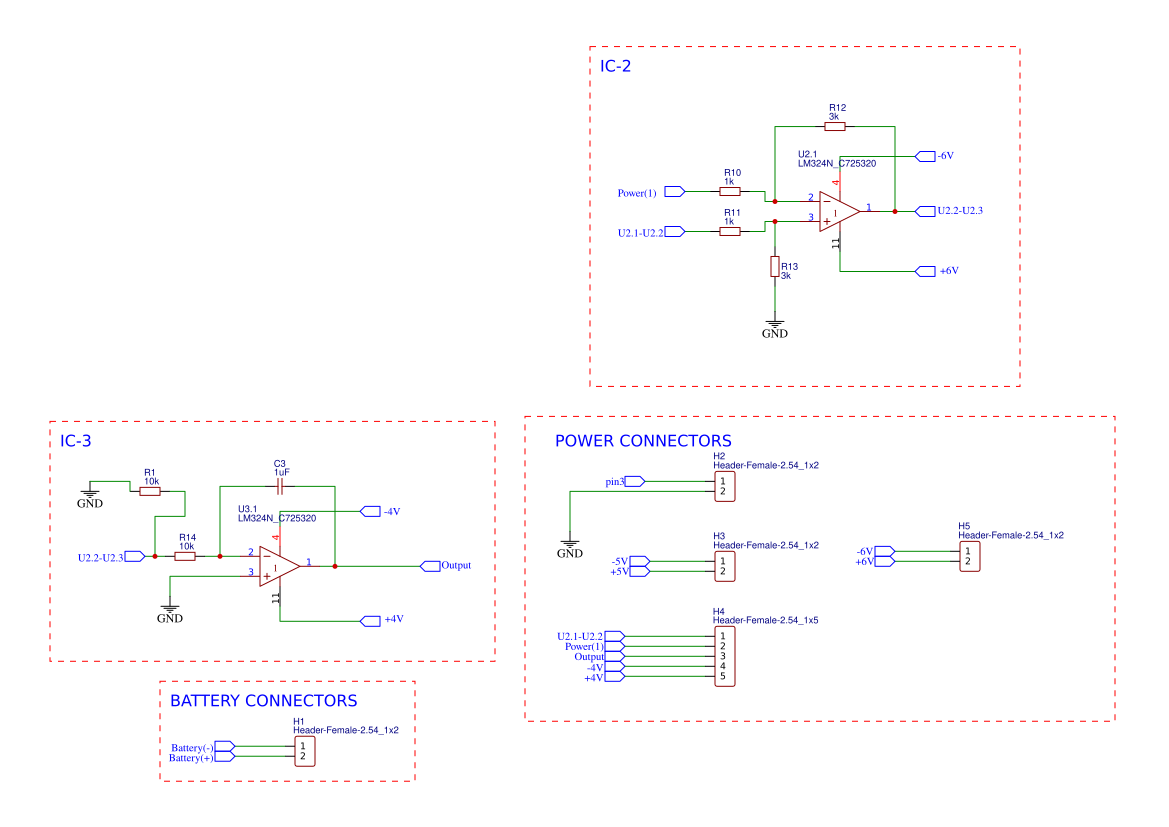Viewport: 1169px width, 827px height.
Task: Select op-amp U3.1 in IC-3
Action: [280, 566]
